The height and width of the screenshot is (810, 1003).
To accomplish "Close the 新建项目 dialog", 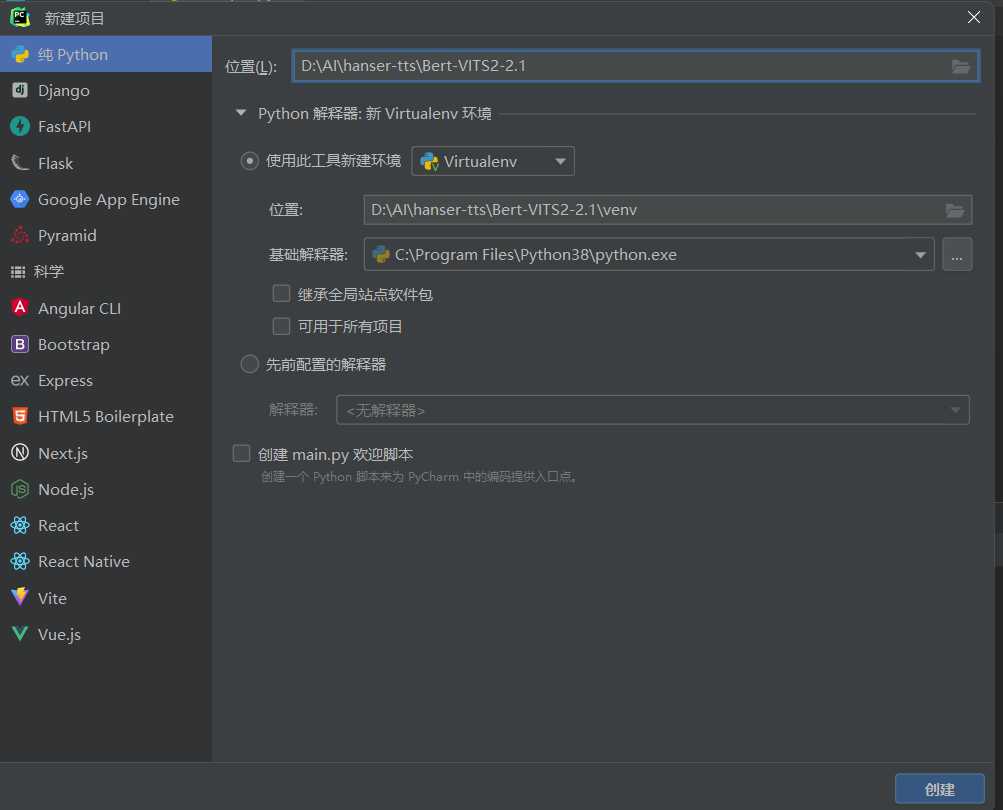I will click(x=974, y=17).
